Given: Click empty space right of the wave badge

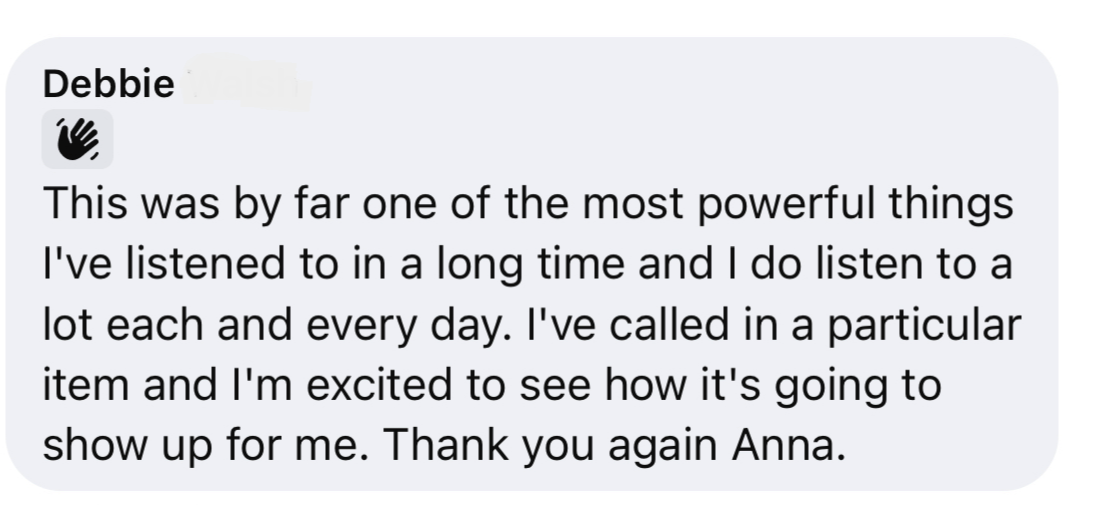Looking at the screenshot, I should 564,139.
